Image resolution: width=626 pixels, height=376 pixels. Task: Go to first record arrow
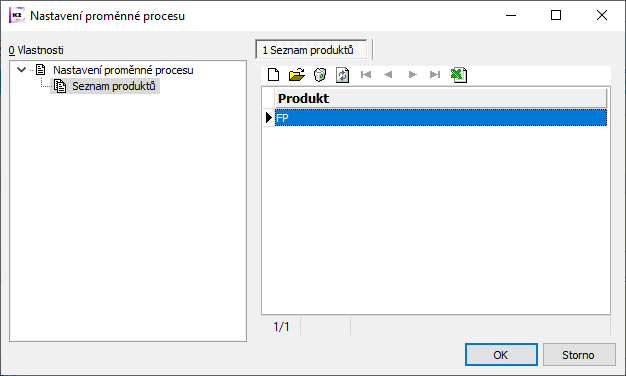pyautogui.click(x=366, y=75)
